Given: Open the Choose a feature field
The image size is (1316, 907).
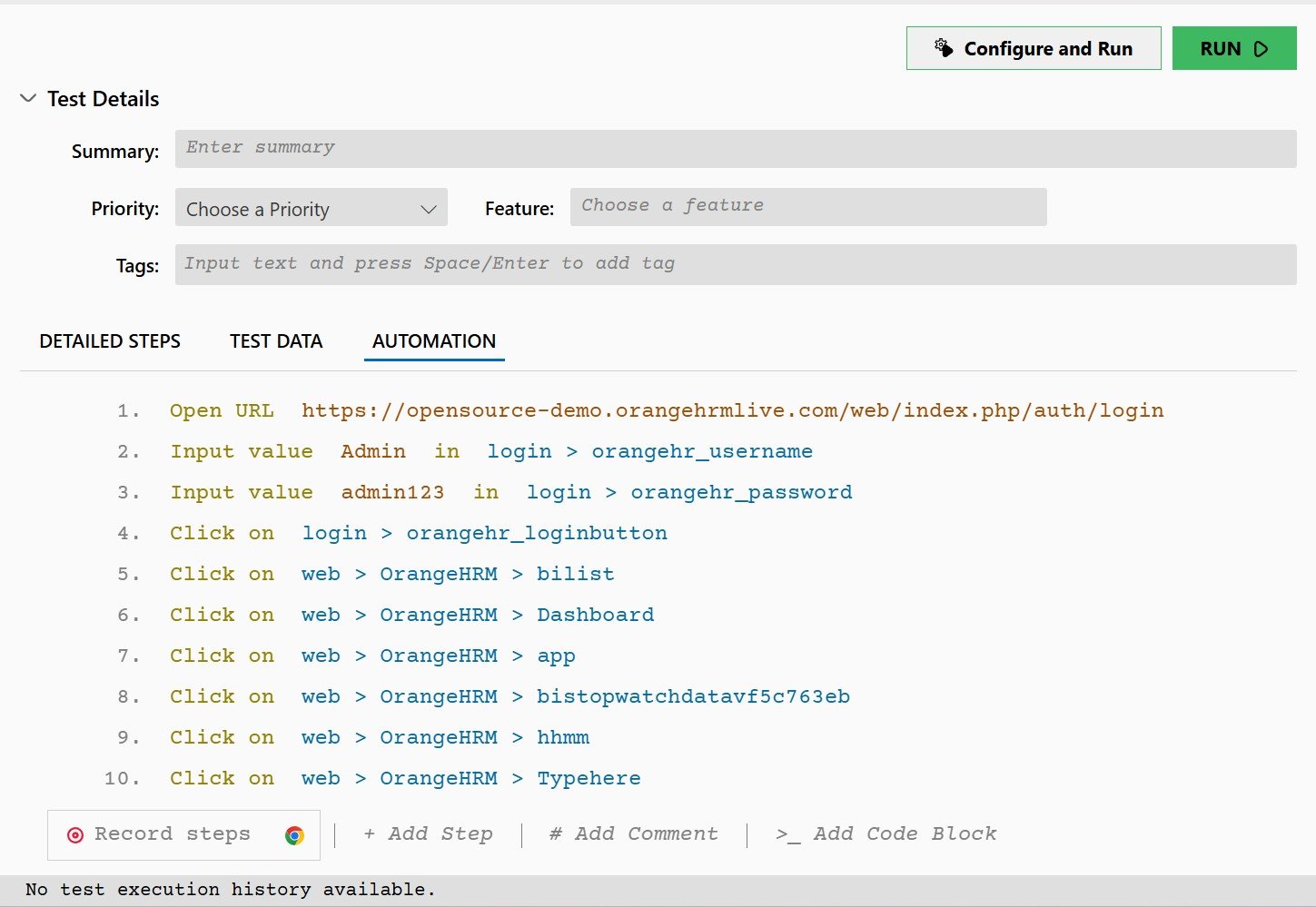Looking at the screenshot, I should coord(807,206).
